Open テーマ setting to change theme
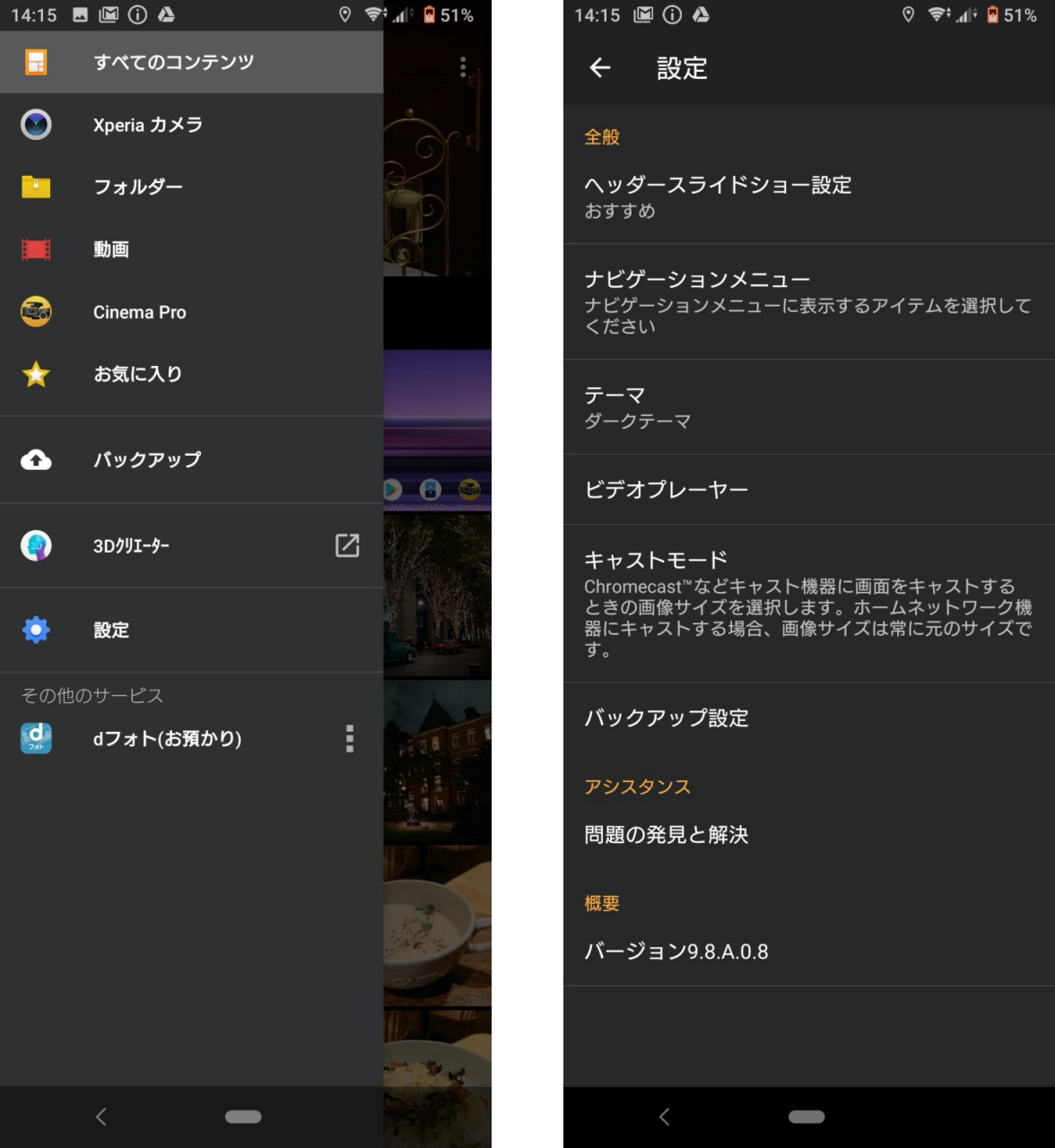 (x=808, y=407)
